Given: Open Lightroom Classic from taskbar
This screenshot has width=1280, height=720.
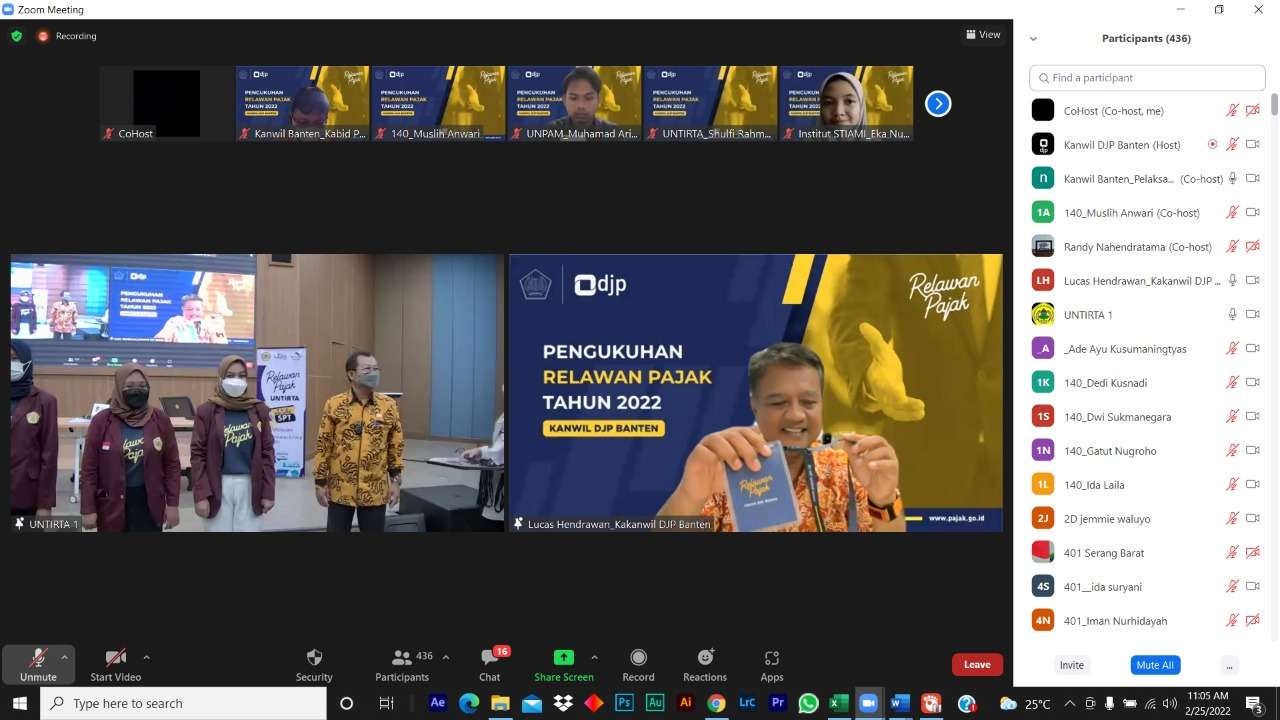Looking at the screenshot, I should pos(747,703).
